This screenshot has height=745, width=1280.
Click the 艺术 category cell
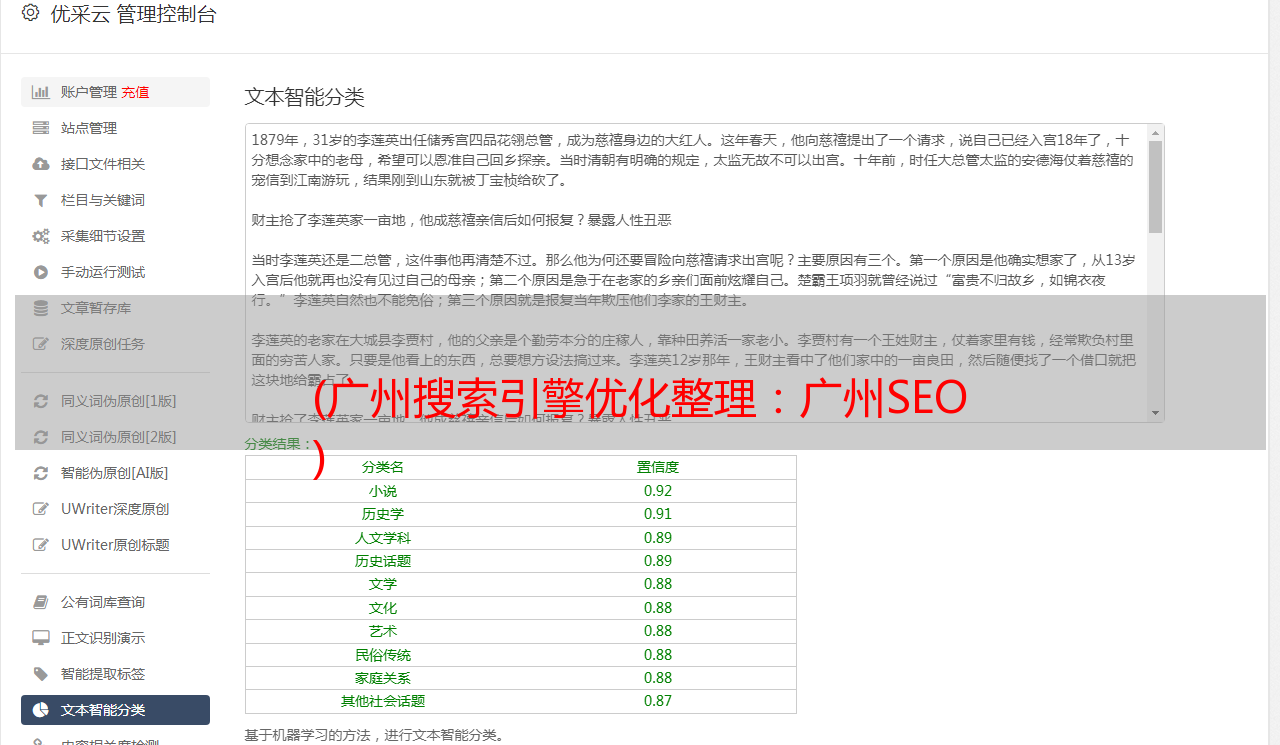383,631
